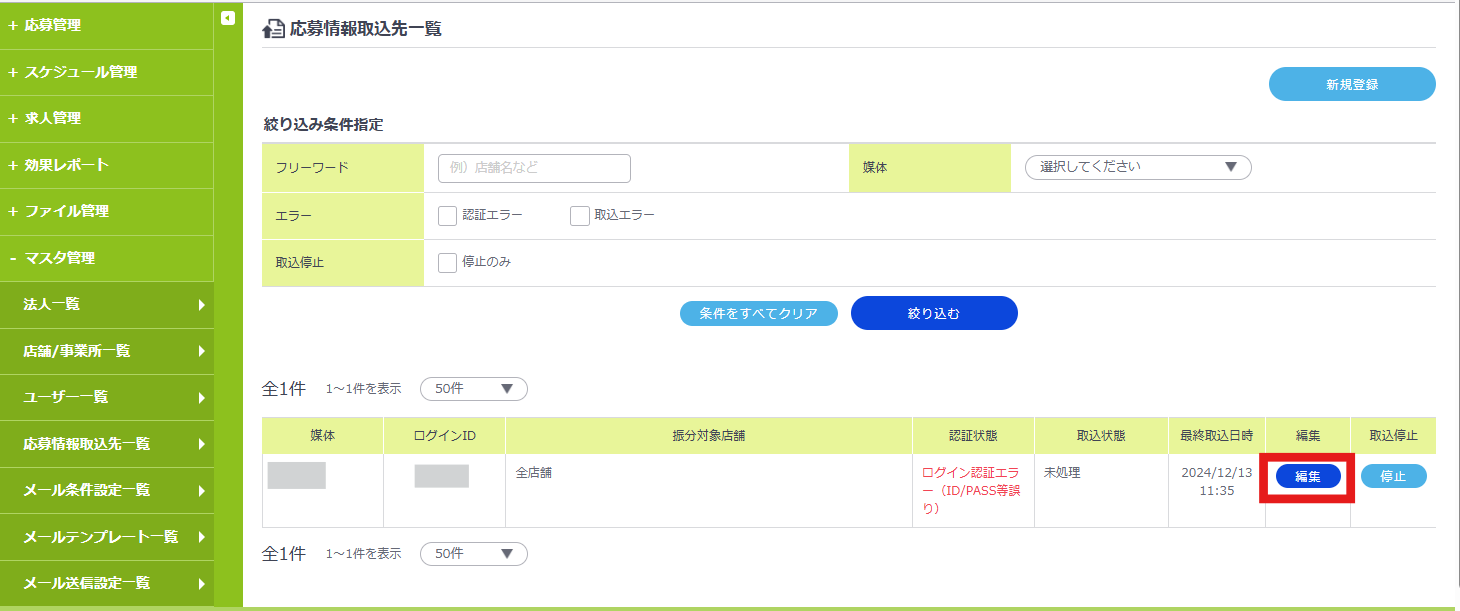Click arrow icon beside メールテンプレート一覧
This screenshot has height=611, width=1460.
click(201, 537)
